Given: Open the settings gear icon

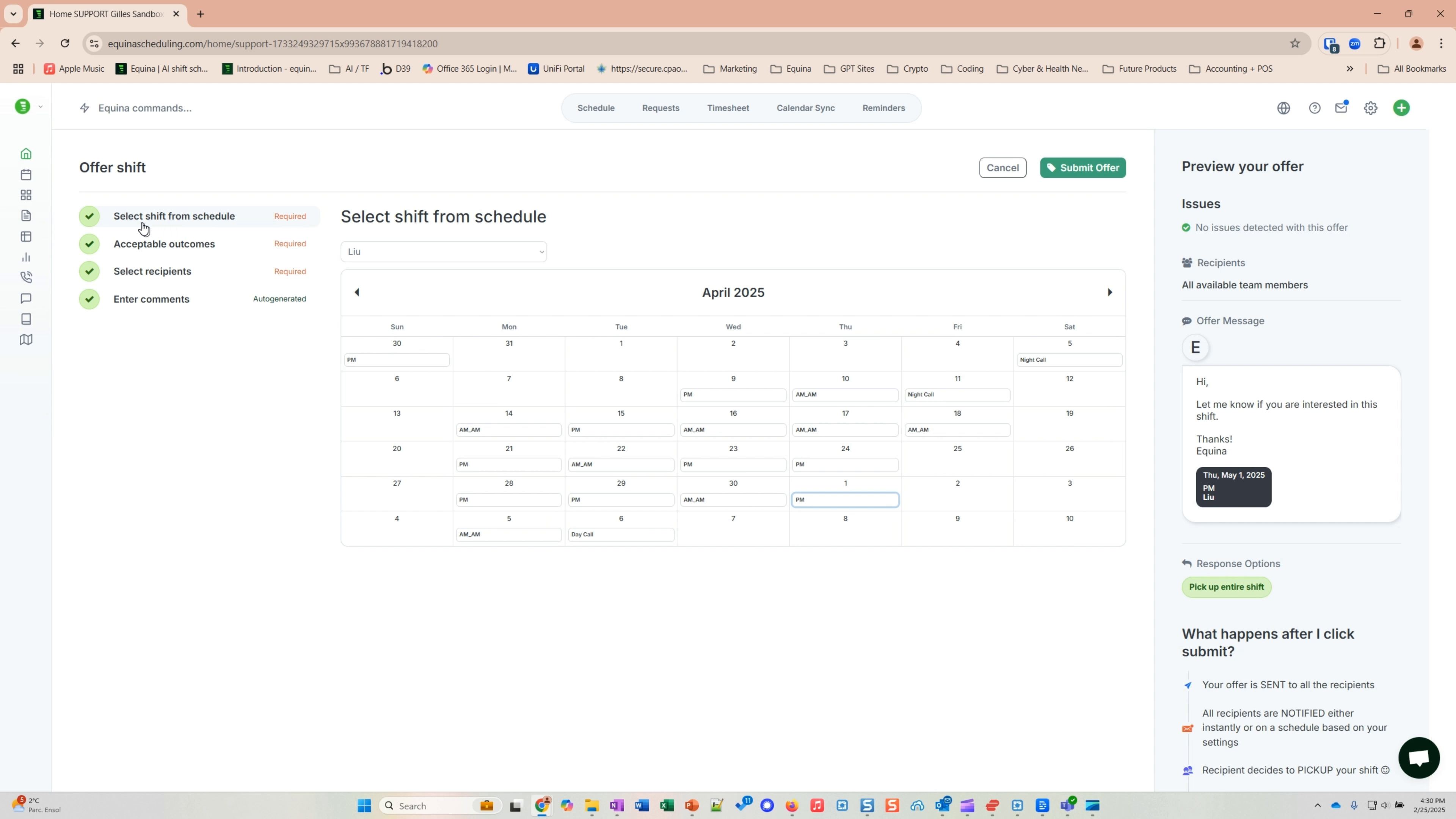Looking at the screenshot, I should (x=1371, y=107).
